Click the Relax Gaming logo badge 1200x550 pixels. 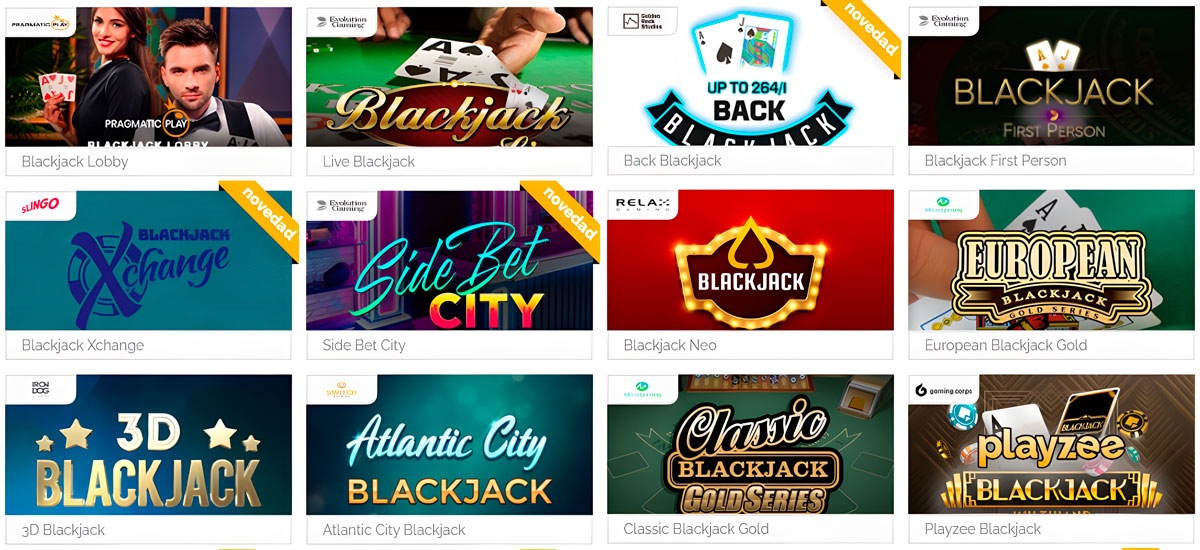click(x=642, y=204)
